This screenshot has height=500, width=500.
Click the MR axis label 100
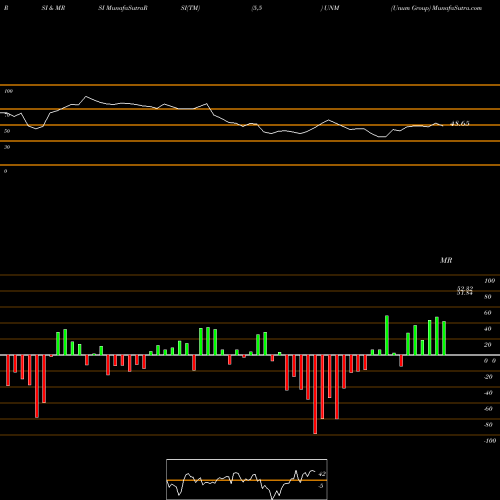click(490, 281)
